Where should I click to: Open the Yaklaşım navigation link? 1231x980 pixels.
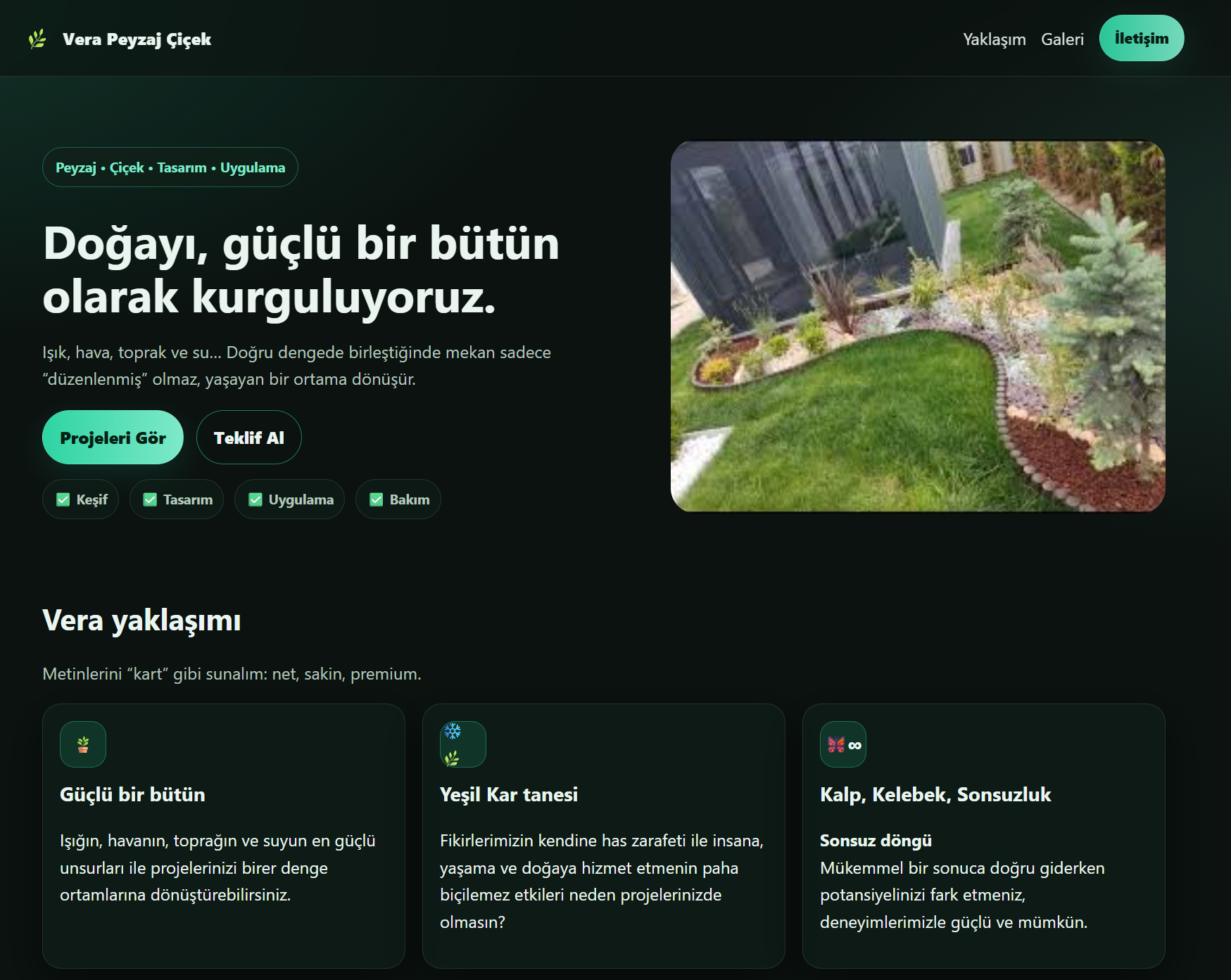[994, 39]
